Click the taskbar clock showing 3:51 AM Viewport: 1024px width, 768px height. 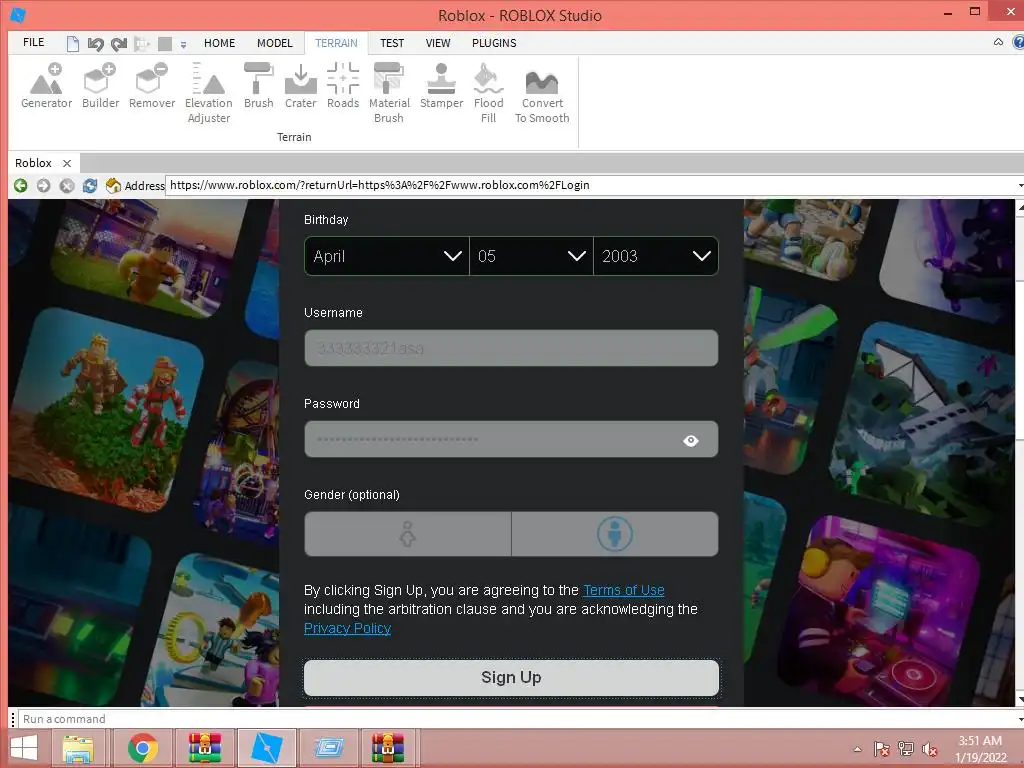click(980, 749)
